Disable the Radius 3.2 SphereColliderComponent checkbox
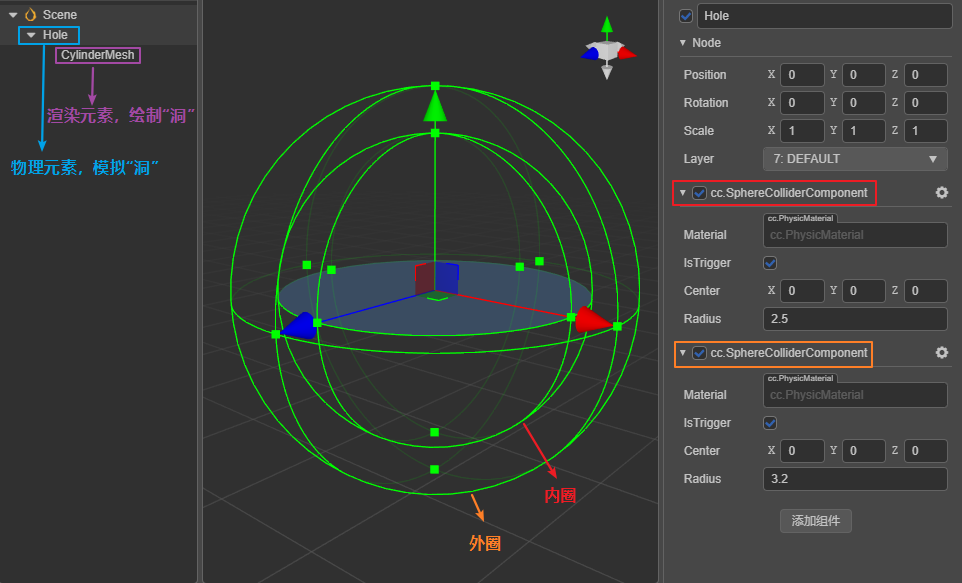 pyautogui.click(x=699, y=353)
